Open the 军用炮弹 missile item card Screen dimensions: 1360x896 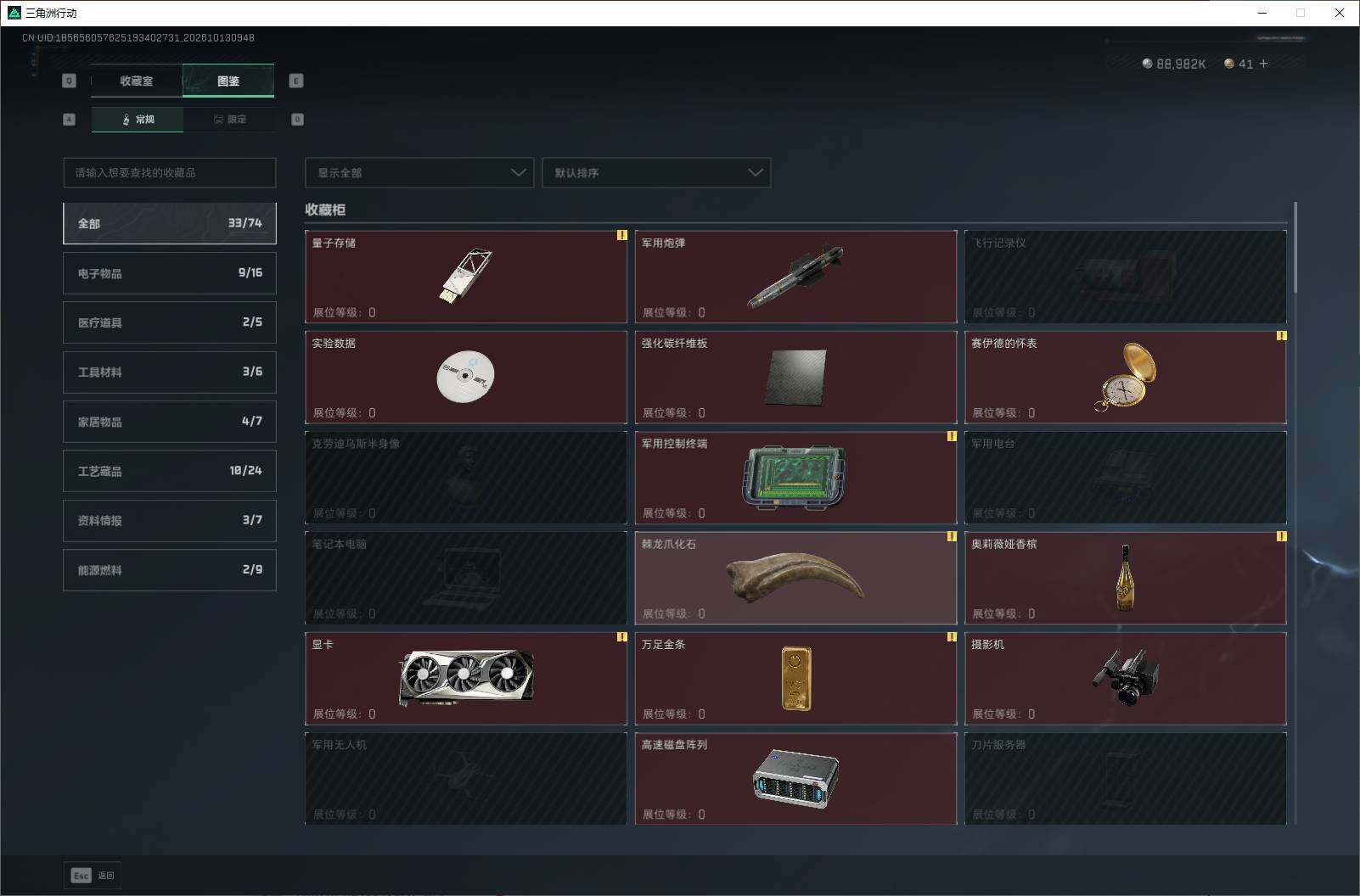click(795, 277)
